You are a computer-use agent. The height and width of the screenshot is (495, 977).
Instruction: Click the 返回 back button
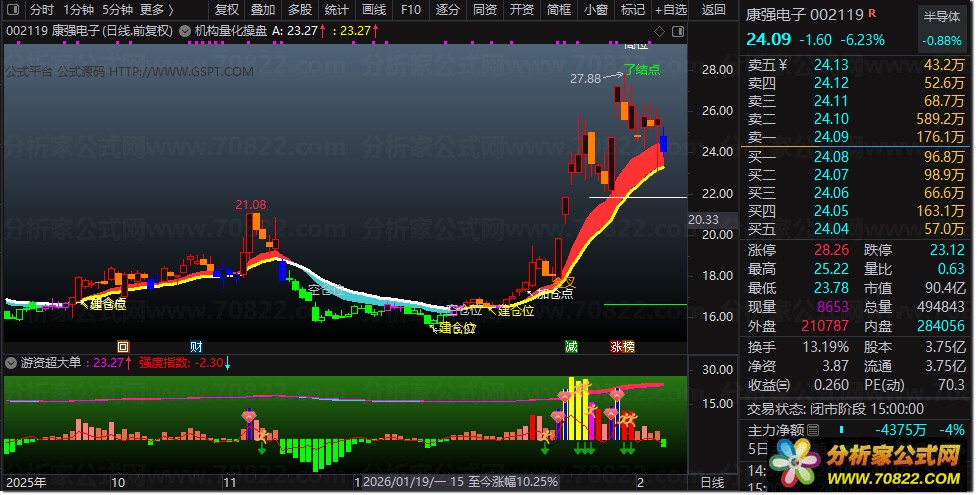[x=714, y=9]
